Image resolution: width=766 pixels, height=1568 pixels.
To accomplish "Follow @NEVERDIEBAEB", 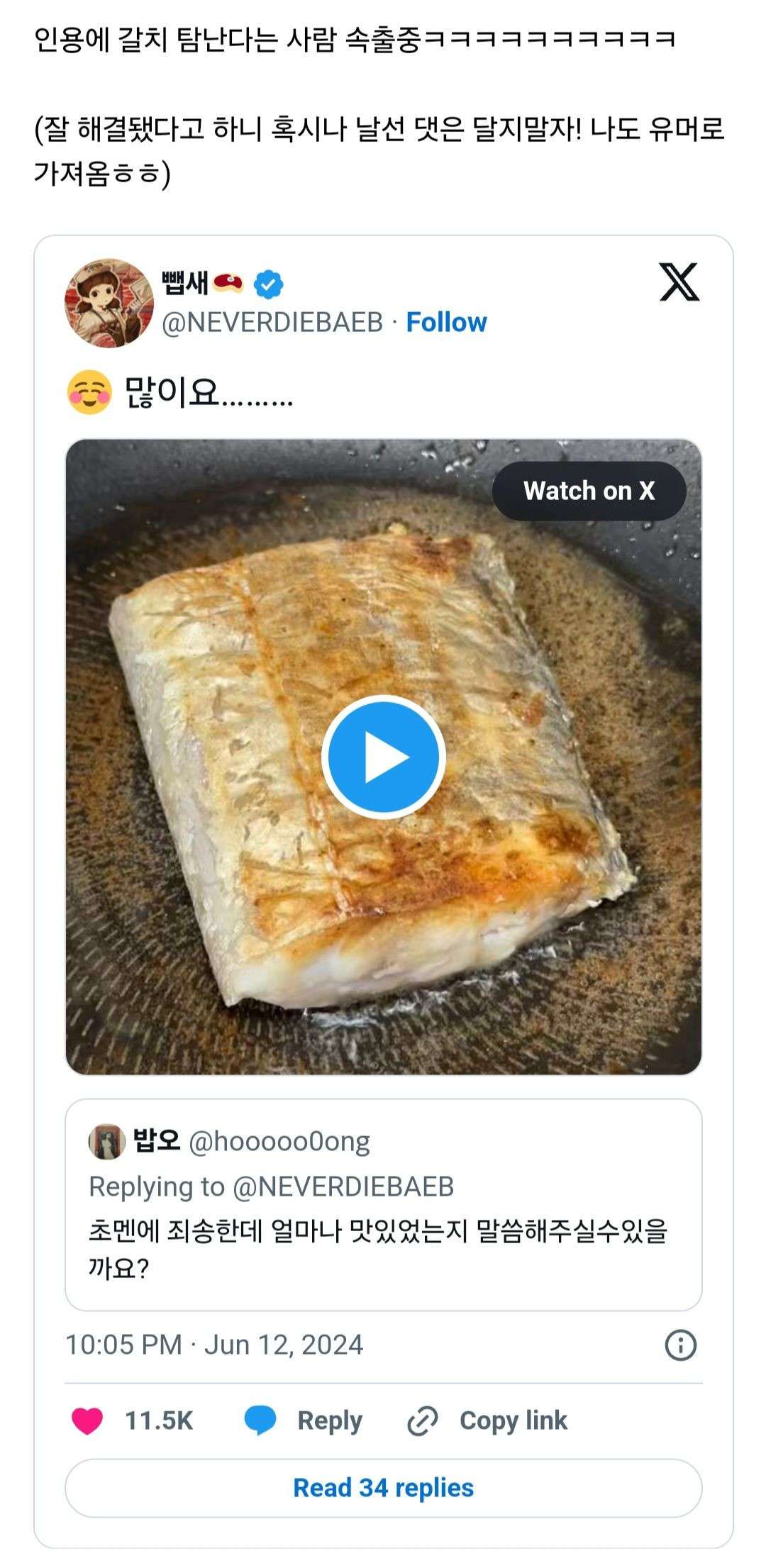I will click(446, 323).
